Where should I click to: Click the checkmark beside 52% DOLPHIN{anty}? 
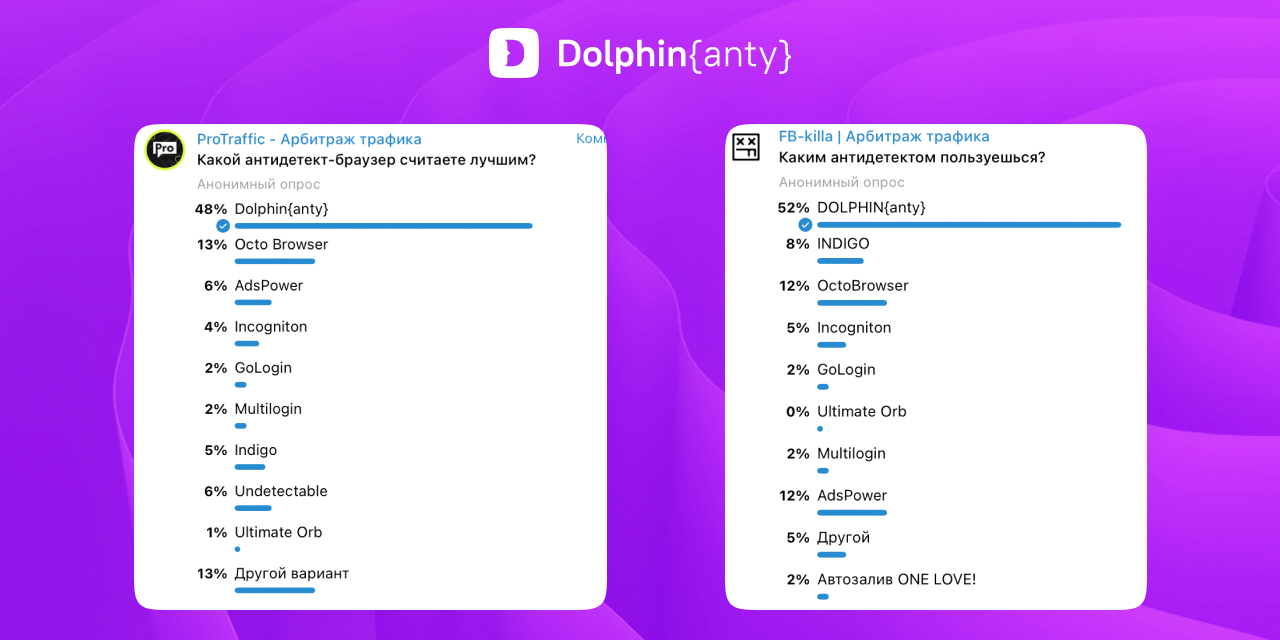click(x=805, y=225)
